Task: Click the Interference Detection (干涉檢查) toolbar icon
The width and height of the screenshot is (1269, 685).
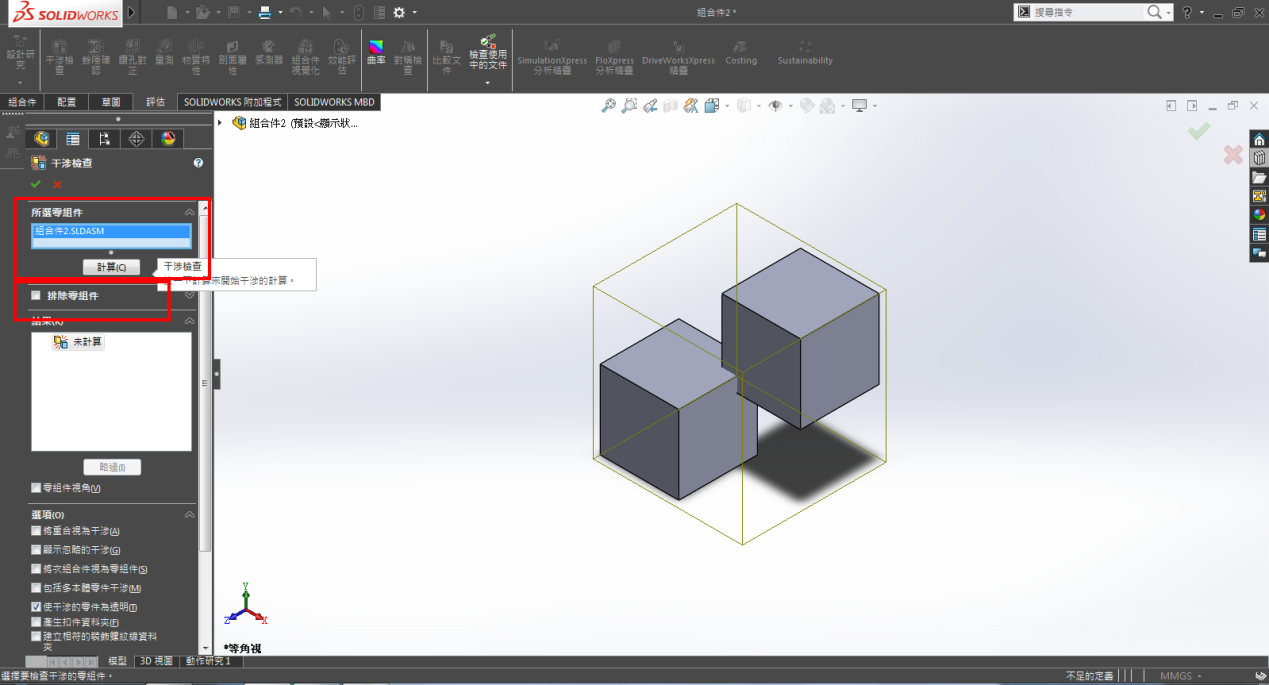Action: click(59, 56)
